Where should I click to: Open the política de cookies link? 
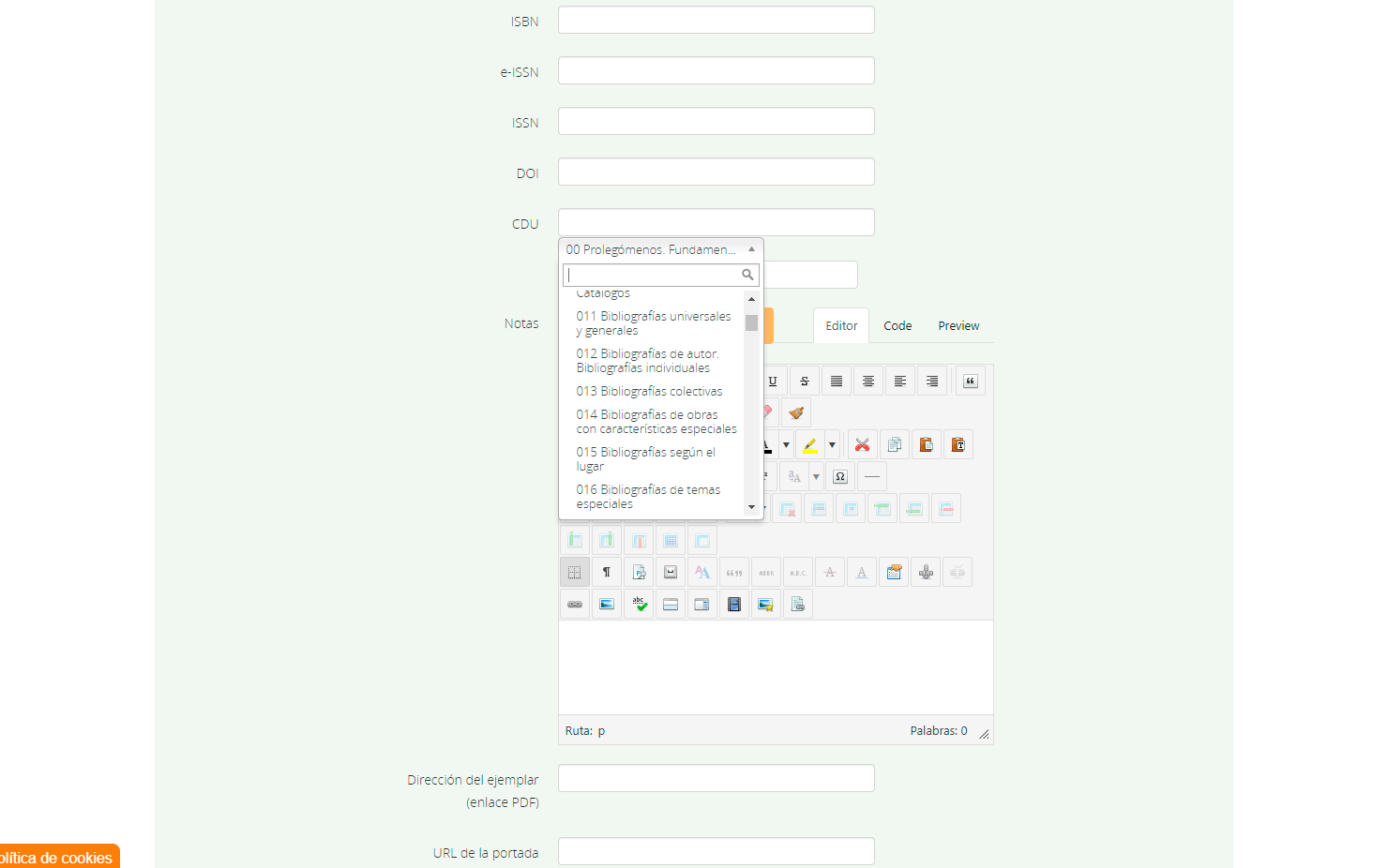(58, 858)
